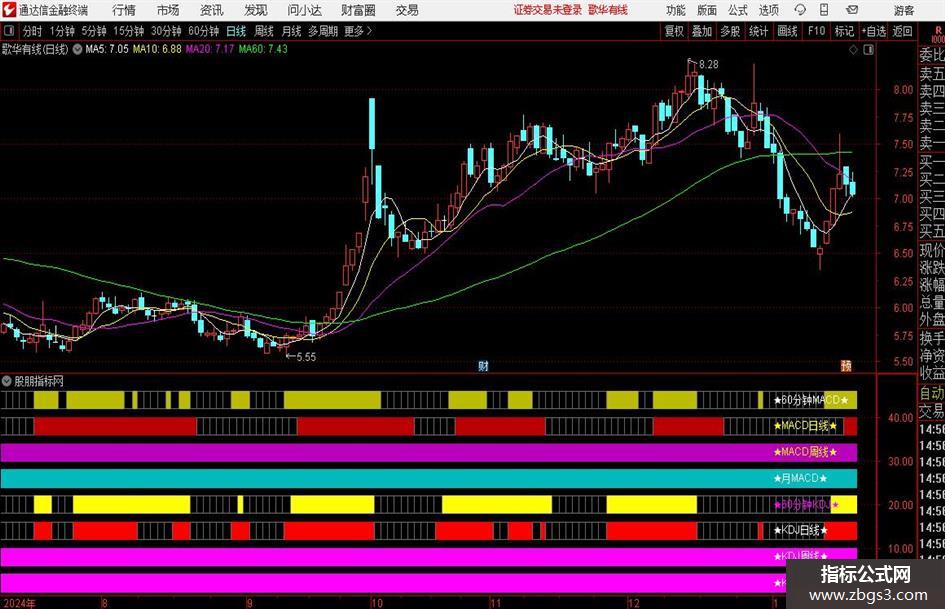The height and width of the screenshot is (609, 945).
Task: Open the 资讯 menu
Action: pos(212,10)
